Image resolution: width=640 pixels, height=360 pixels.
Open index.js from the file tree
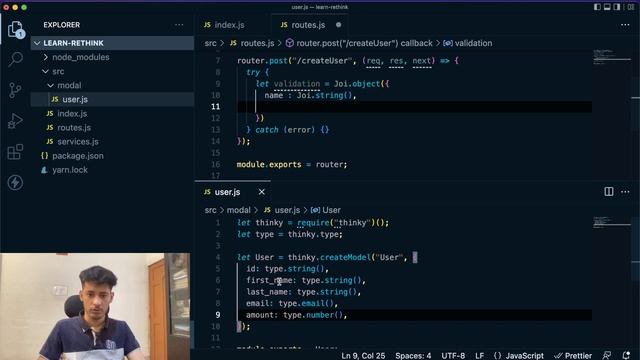coord(112,113)
